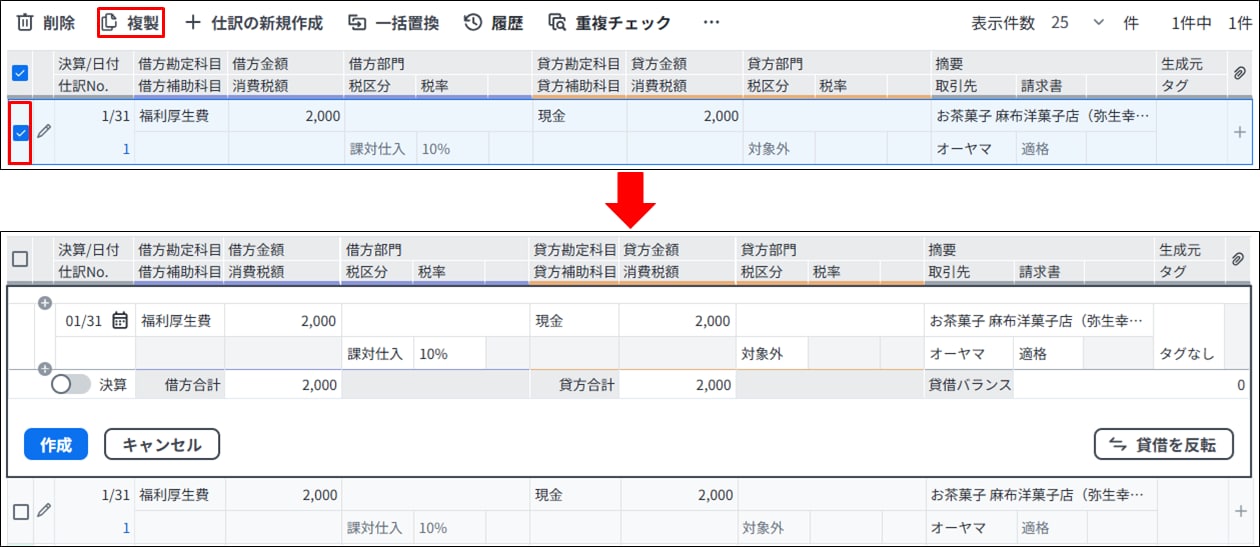Click the キャンセル button

pos(162,445)
